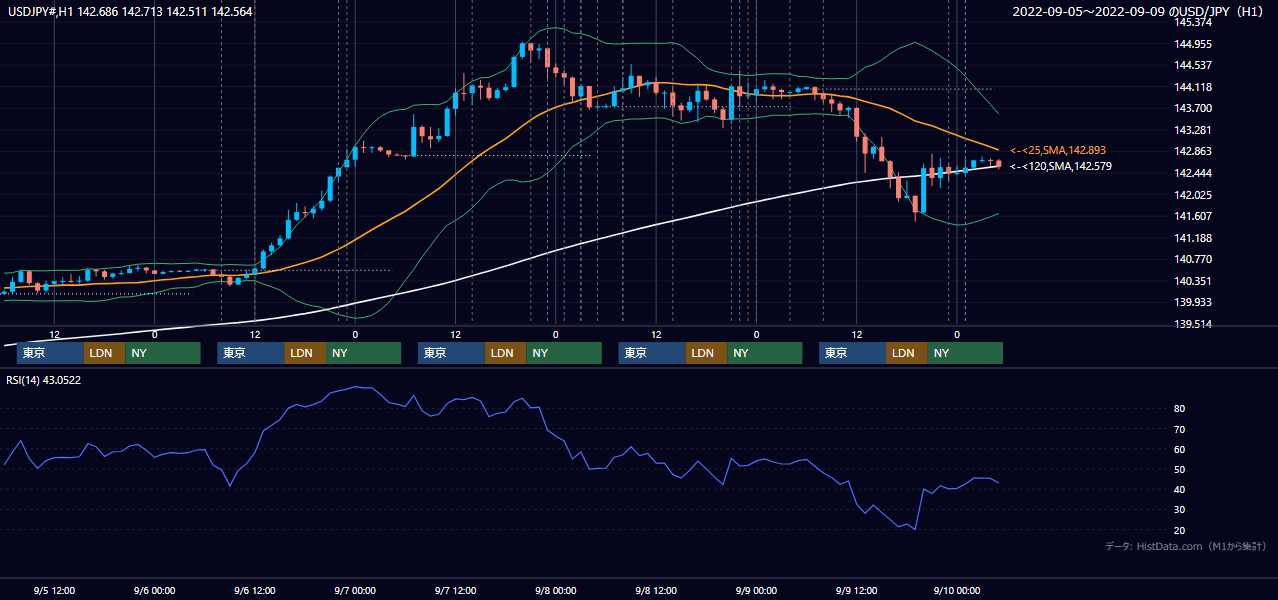Screen dimensions: 1278x600
Task: Click price axis value 142.863
Action: [1193, 151]
